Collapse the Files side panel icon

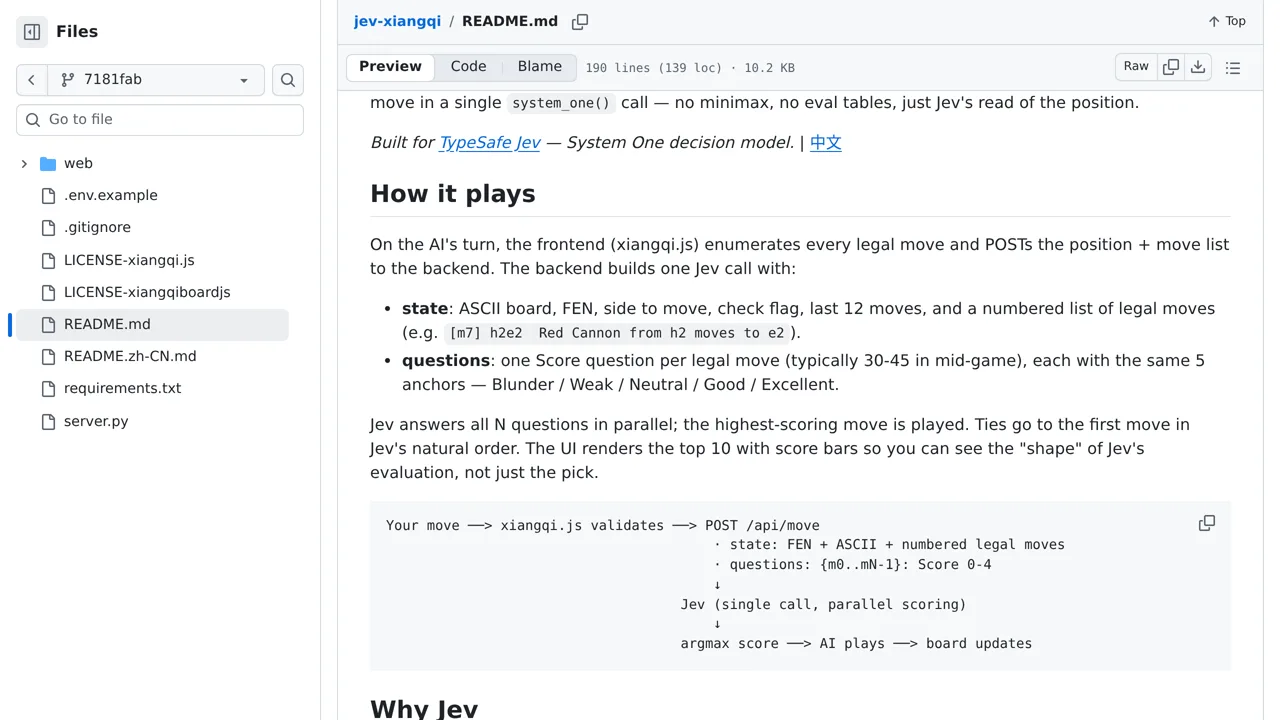pyautogui.click(x=32, y=32)
